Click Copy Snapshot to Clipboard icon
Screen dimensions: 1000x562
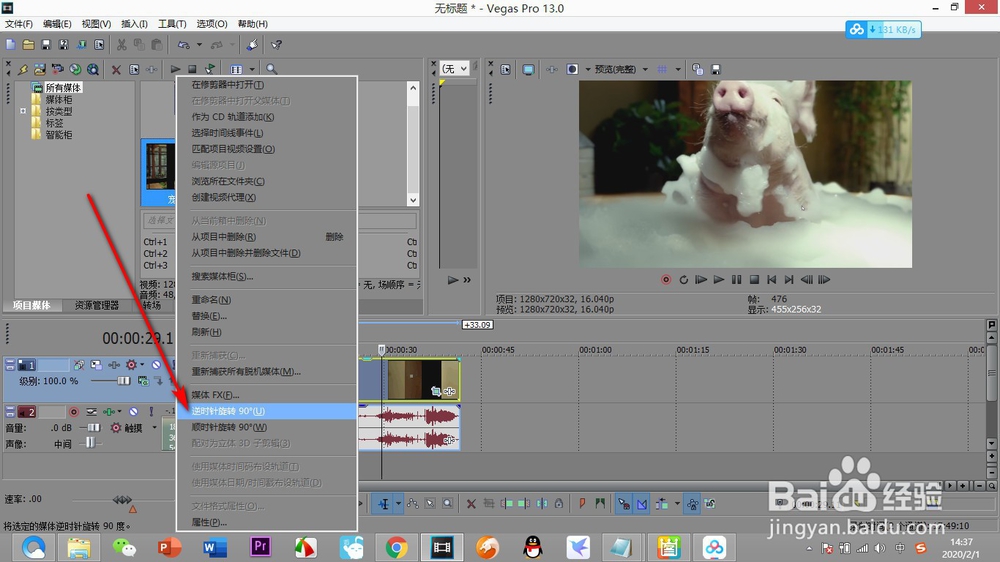(x=698, y=69)
